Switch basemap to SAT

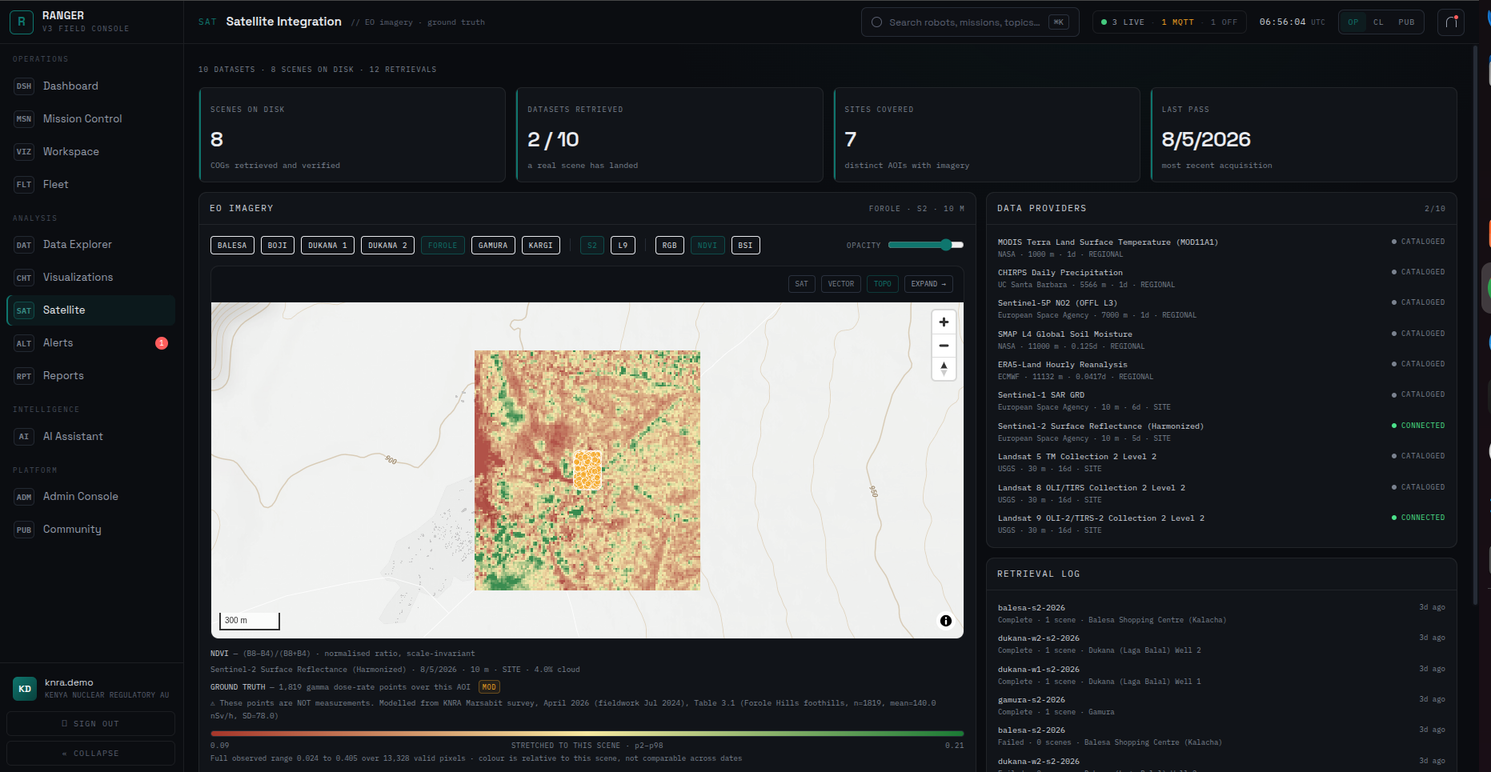(801, 284)
